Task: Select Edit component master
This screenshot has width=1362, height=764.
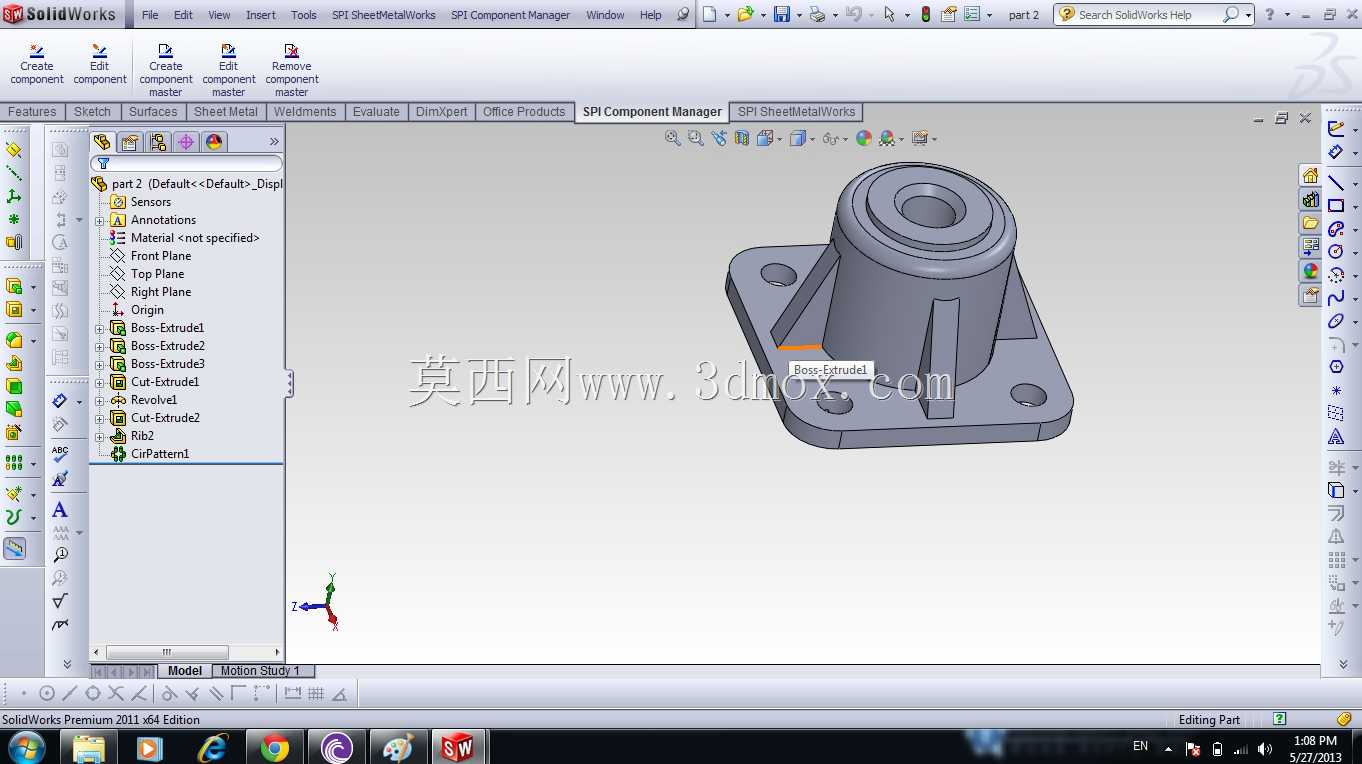Action: click(x=229, y=70)
